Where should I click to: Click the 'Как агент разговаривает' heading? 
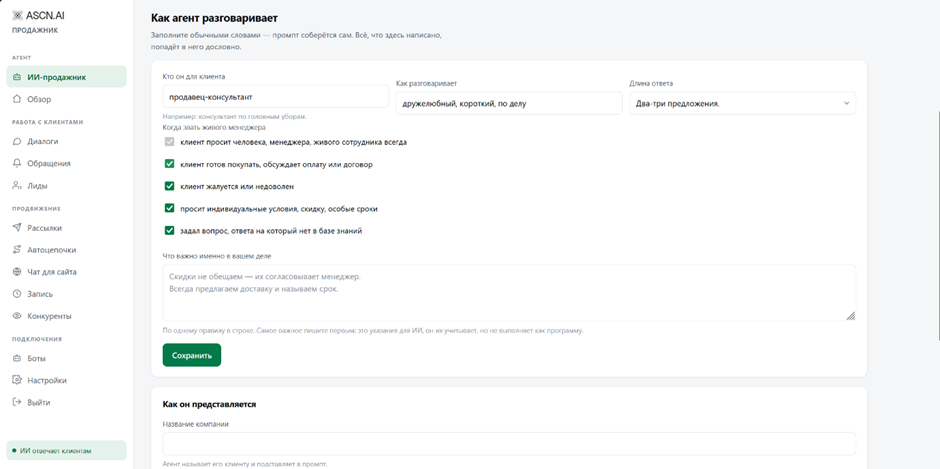[x=215, y=19]
